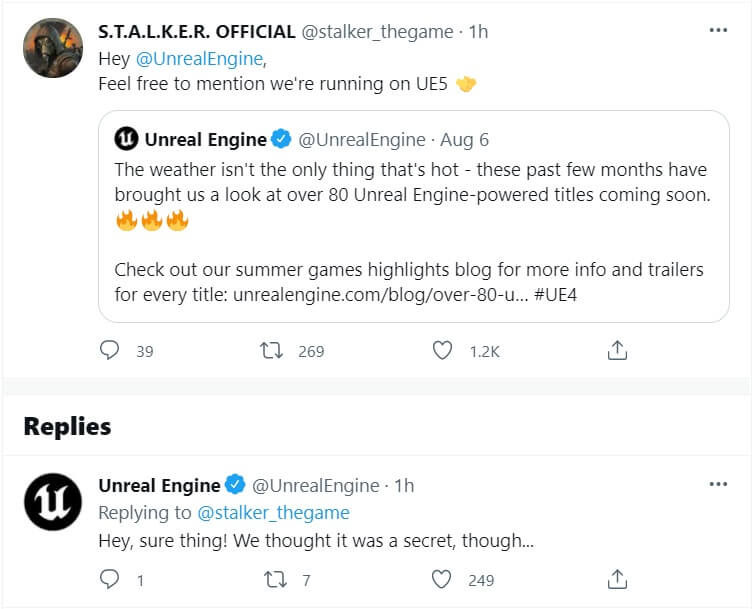Image resolution: width=755 pixels, height=609 pixels.
Task: Like Unreal Engine's reply tweet
Action: [x=442, y=579]
